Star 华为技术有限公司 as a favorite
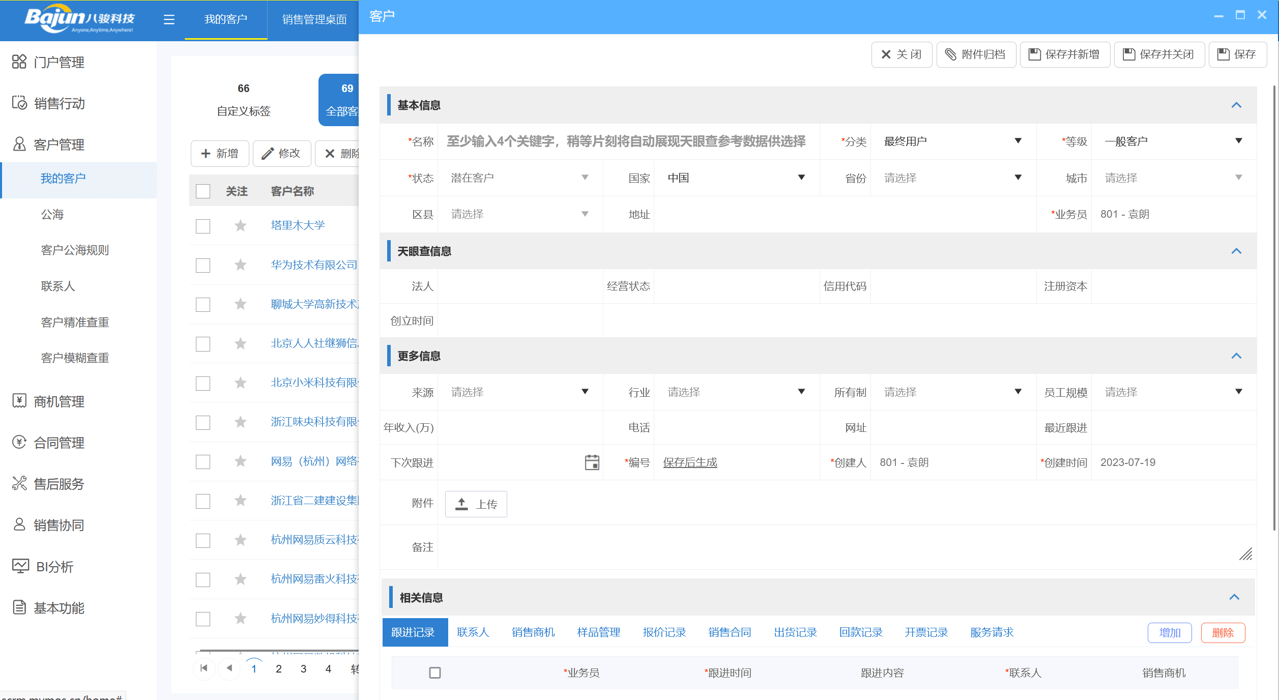The height and width of the screenshot is (700, 1279). (x=239, y=264)
